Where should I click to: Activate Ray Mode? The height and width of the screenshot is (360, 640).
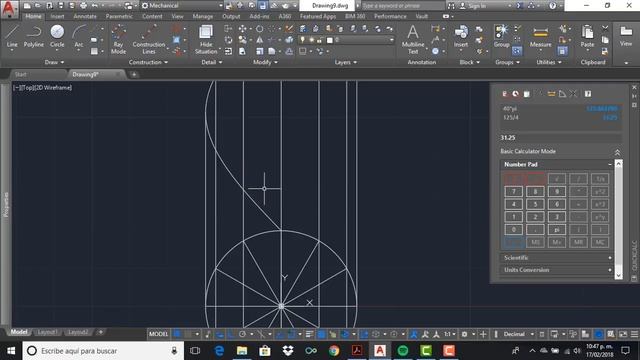tap(118, 40)
